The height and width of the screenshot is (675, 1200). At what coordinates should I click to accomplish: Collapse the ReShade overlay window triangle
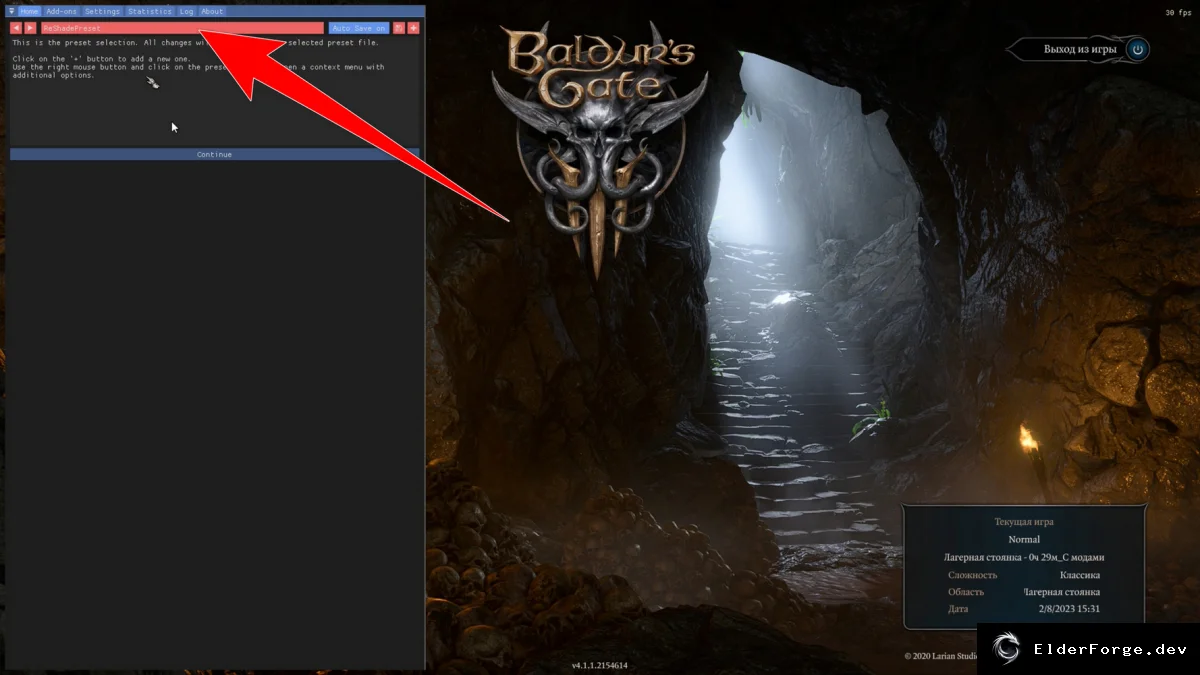click(x=11, y=11)
